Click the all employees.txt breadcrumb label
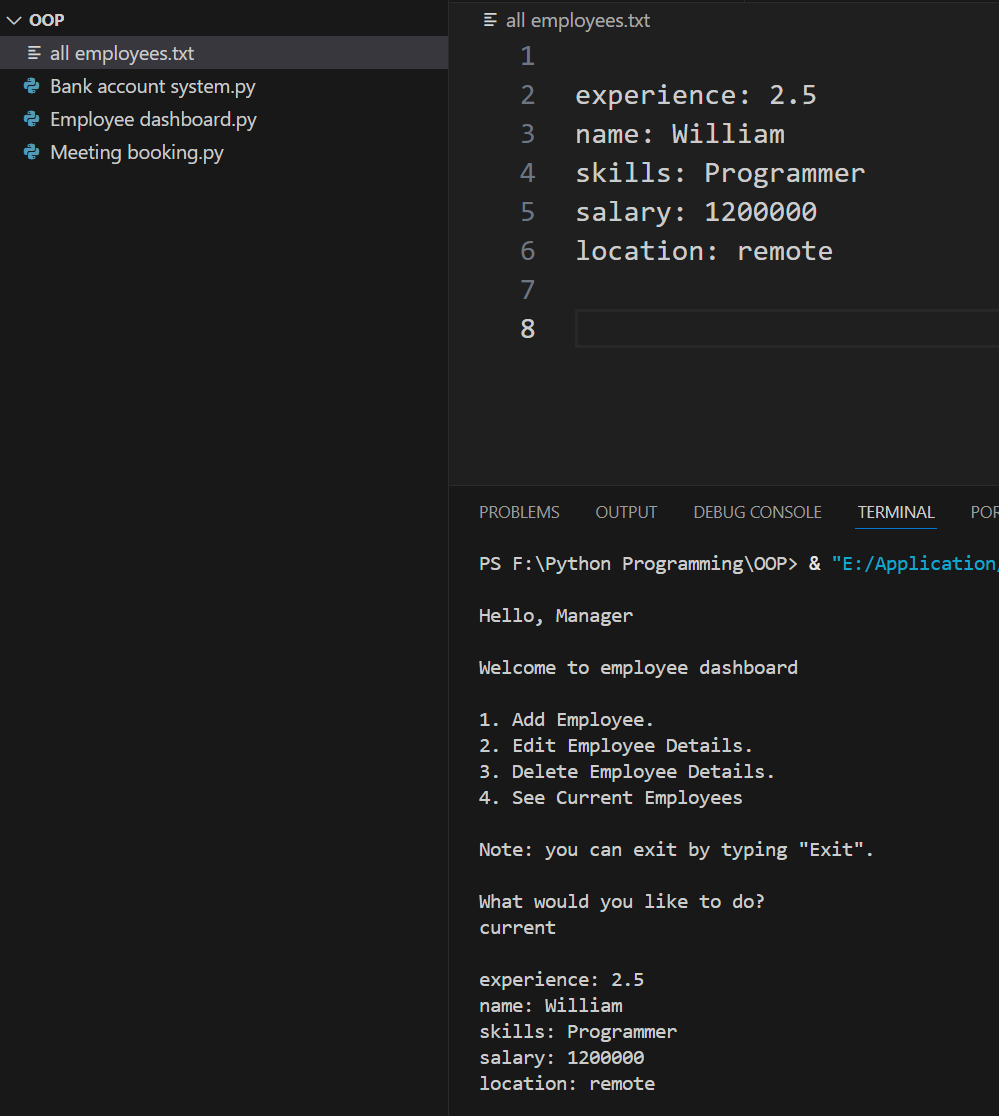Viewport: 999px width, 1116px height. [577, 20]
